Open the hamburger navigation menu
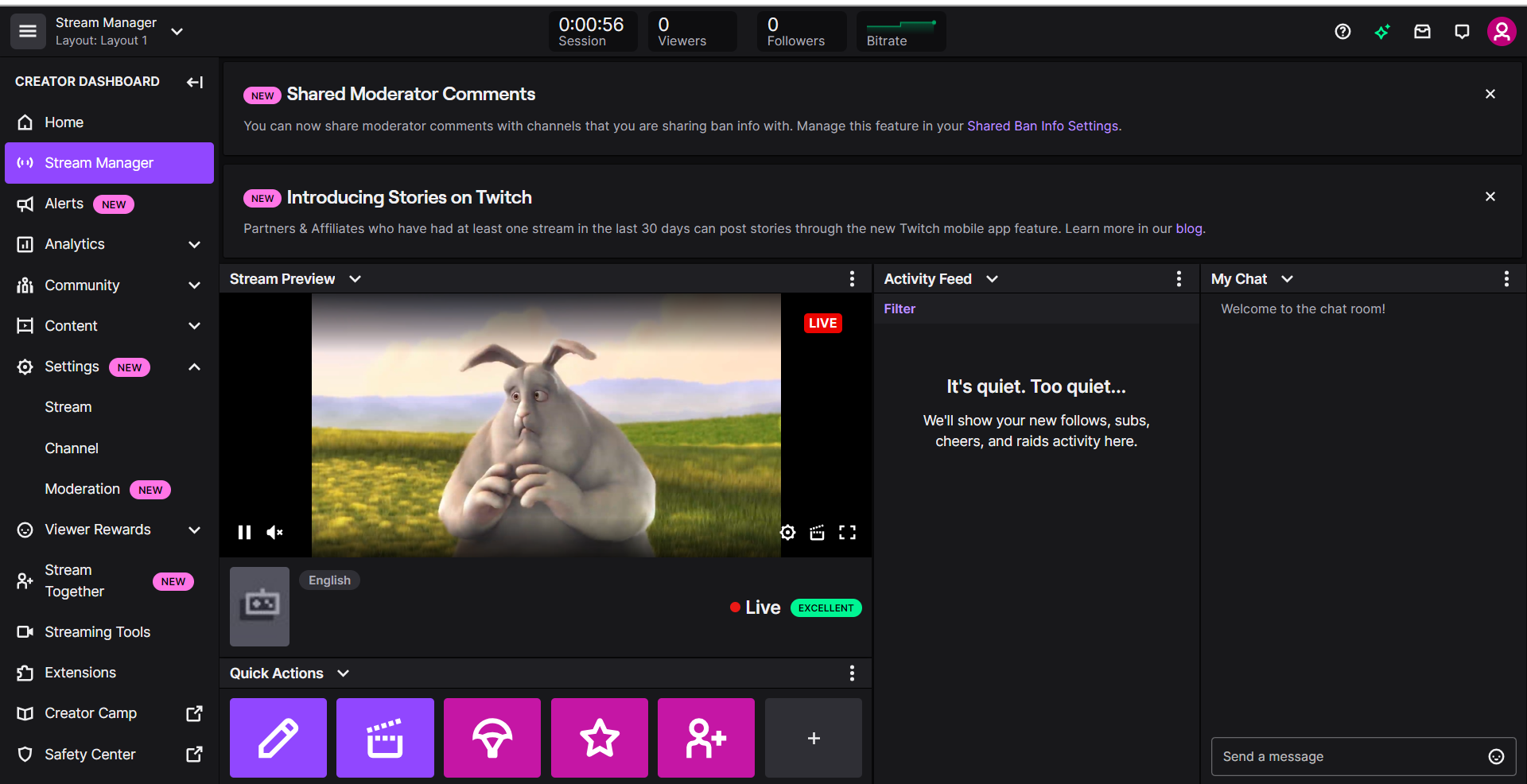 coord(28,32)
